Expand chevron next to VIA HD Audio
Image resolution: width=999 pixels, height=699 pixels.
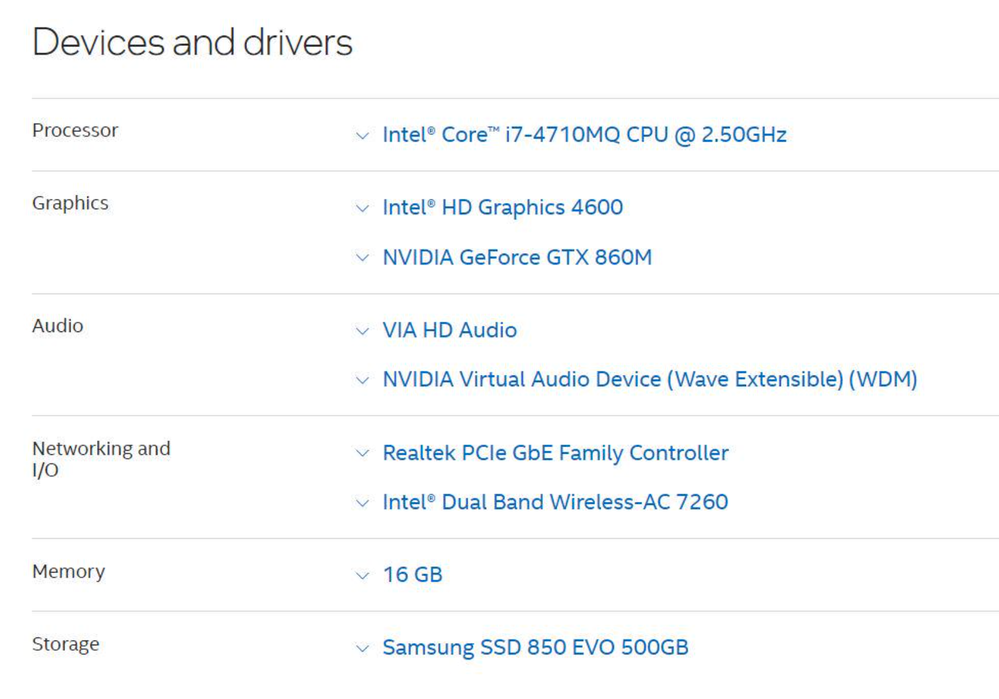[x=362, y=332]
